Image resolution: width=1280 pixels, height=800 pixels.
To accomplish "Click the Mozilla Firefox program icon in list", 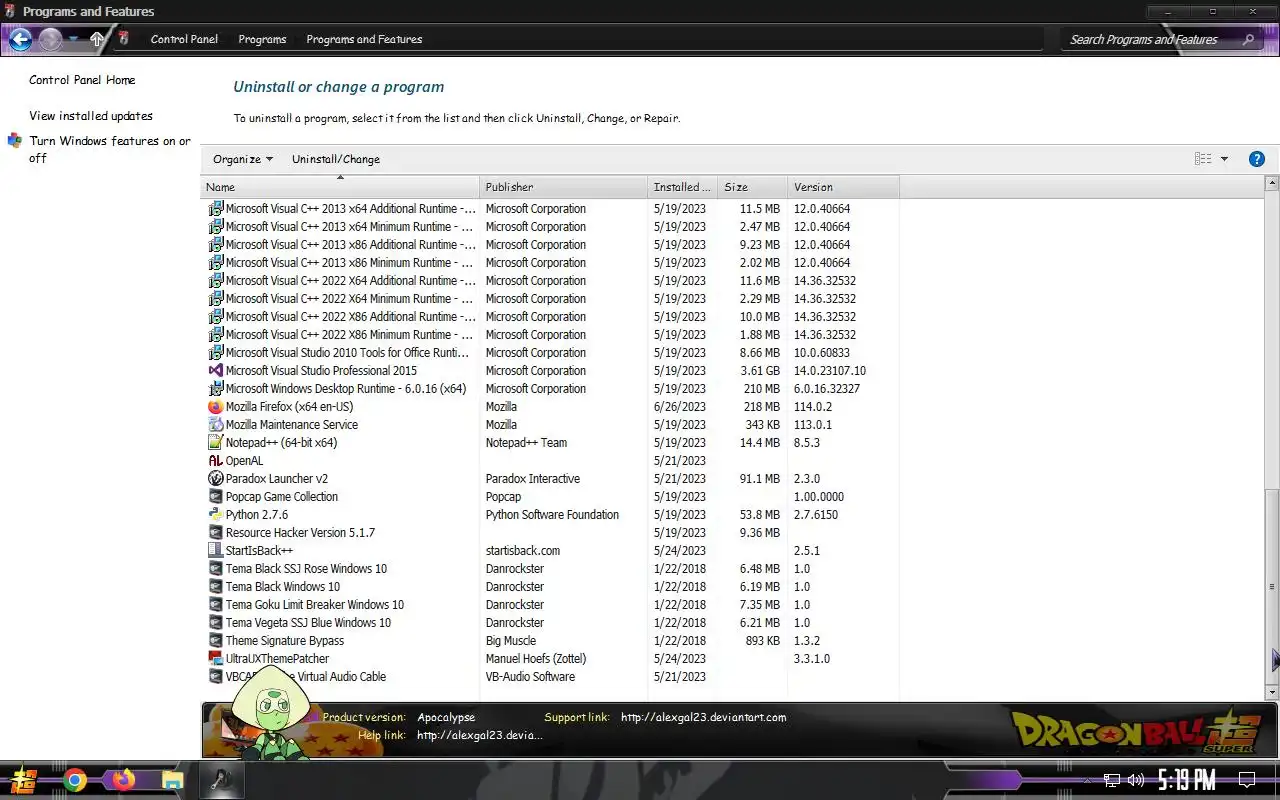I will (x=215, y=407).
